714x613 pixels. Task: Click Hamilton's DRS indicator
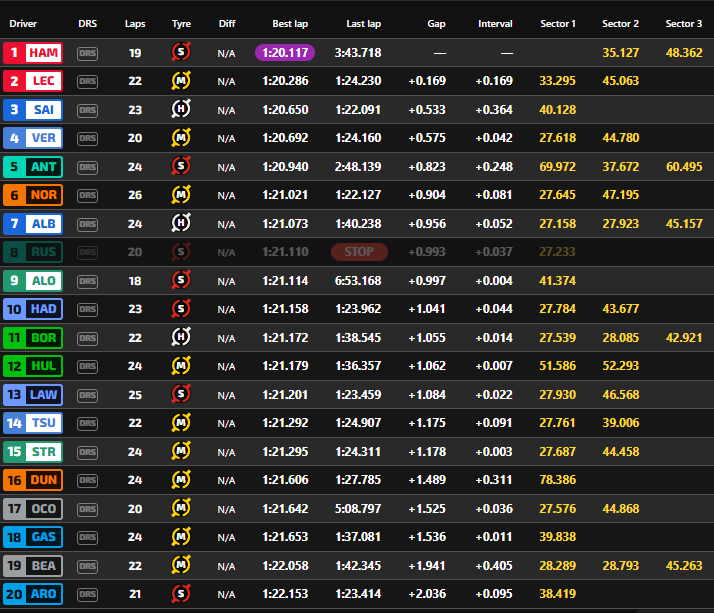(x=88, y=53)
